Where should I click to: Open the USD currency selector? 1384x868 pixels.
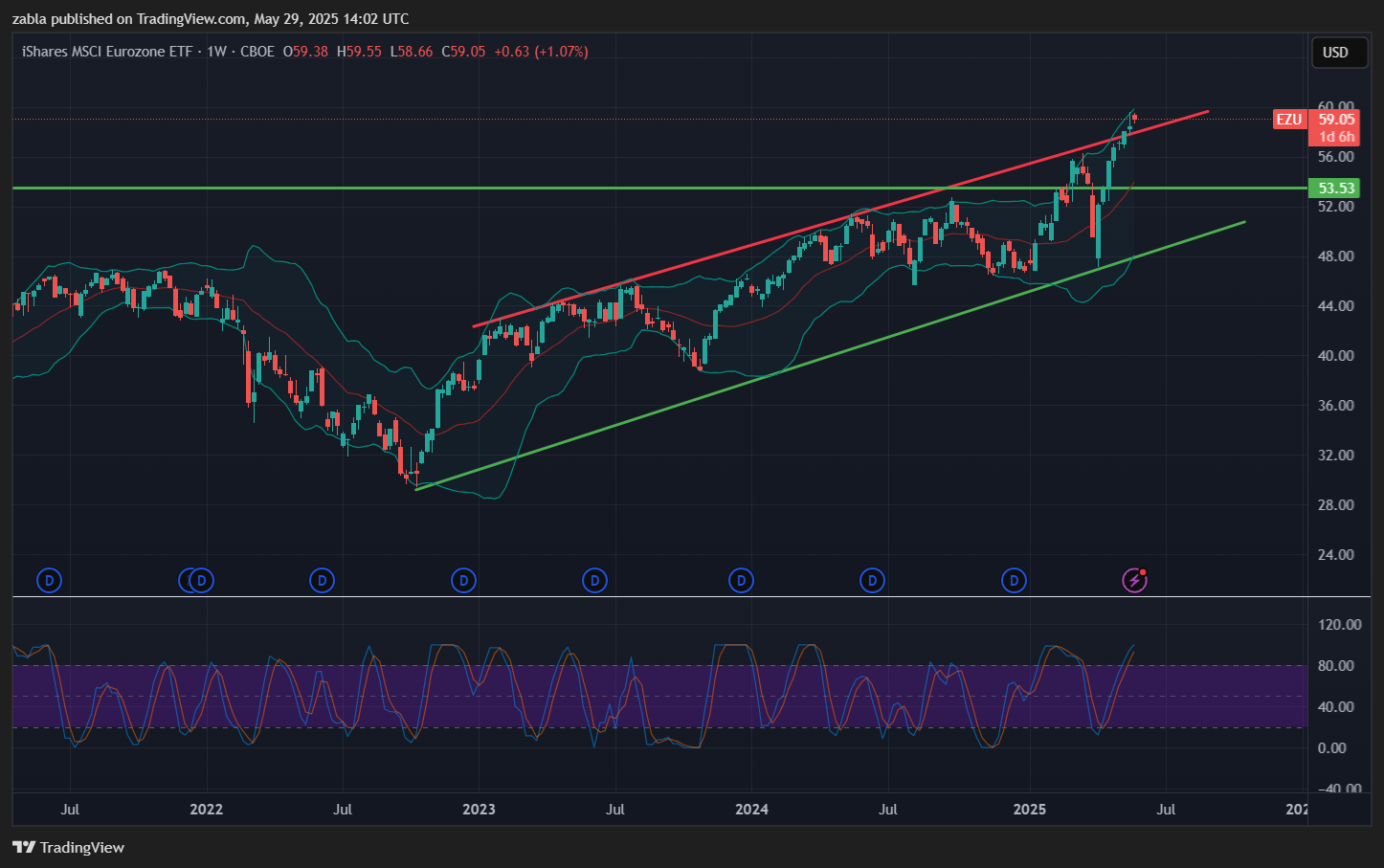[x=1335, y=53]
